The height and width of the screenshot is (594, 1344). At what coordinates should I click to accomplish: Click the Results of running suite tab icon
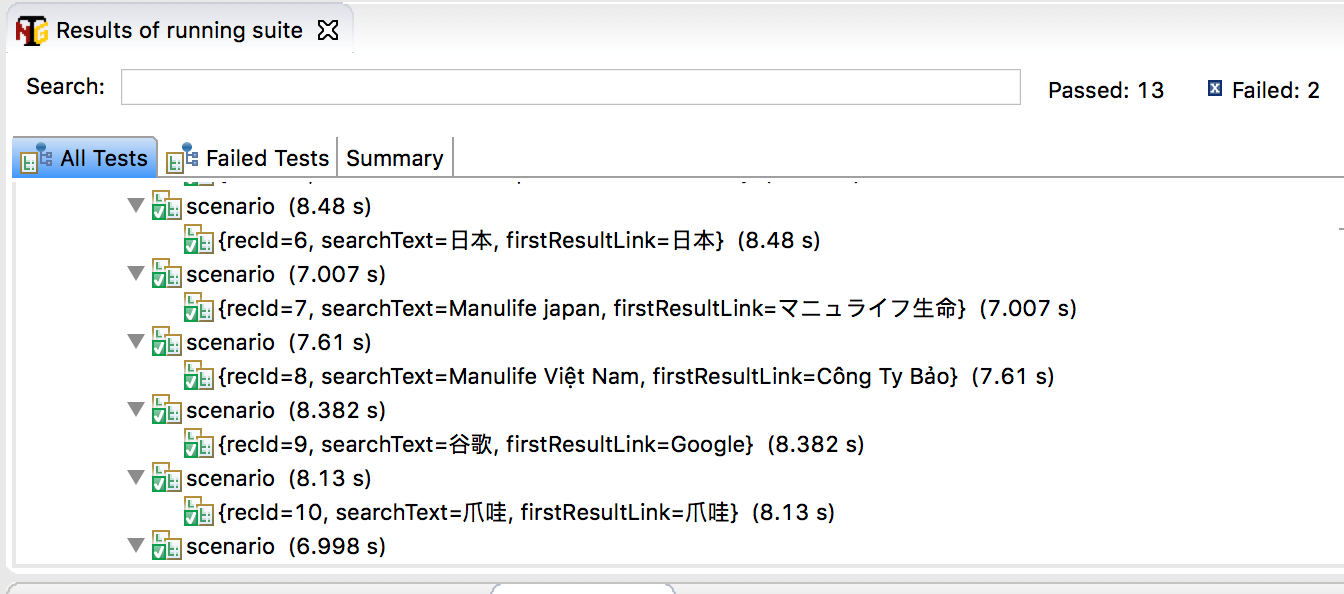click(28, 30)
